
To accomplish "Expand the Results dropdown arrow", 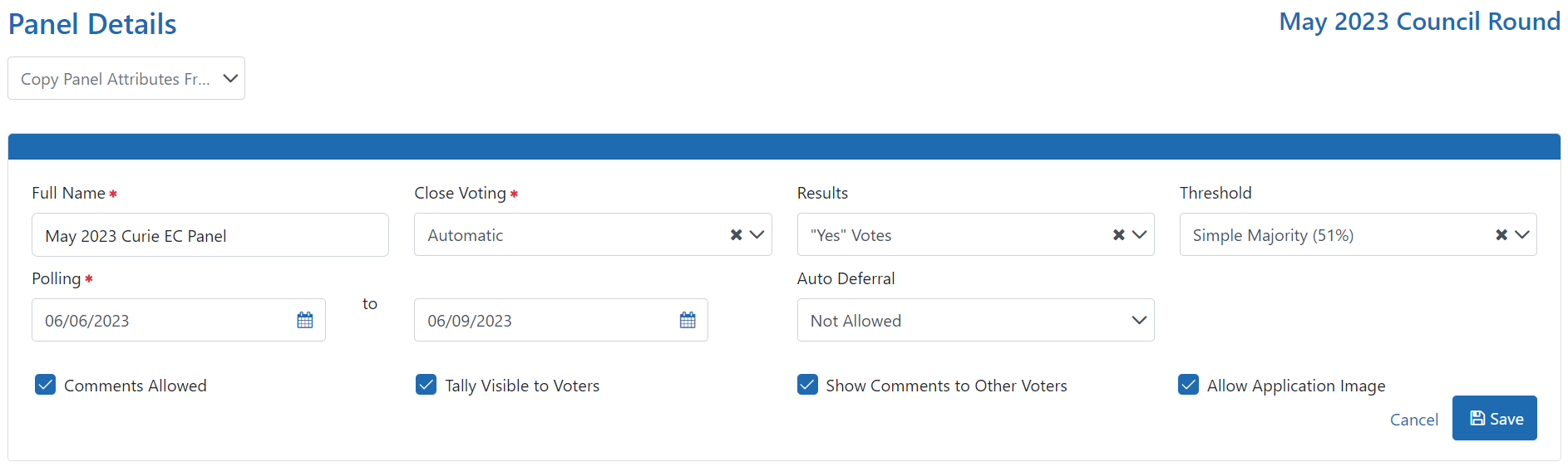I will click(x=1139, y=235).
